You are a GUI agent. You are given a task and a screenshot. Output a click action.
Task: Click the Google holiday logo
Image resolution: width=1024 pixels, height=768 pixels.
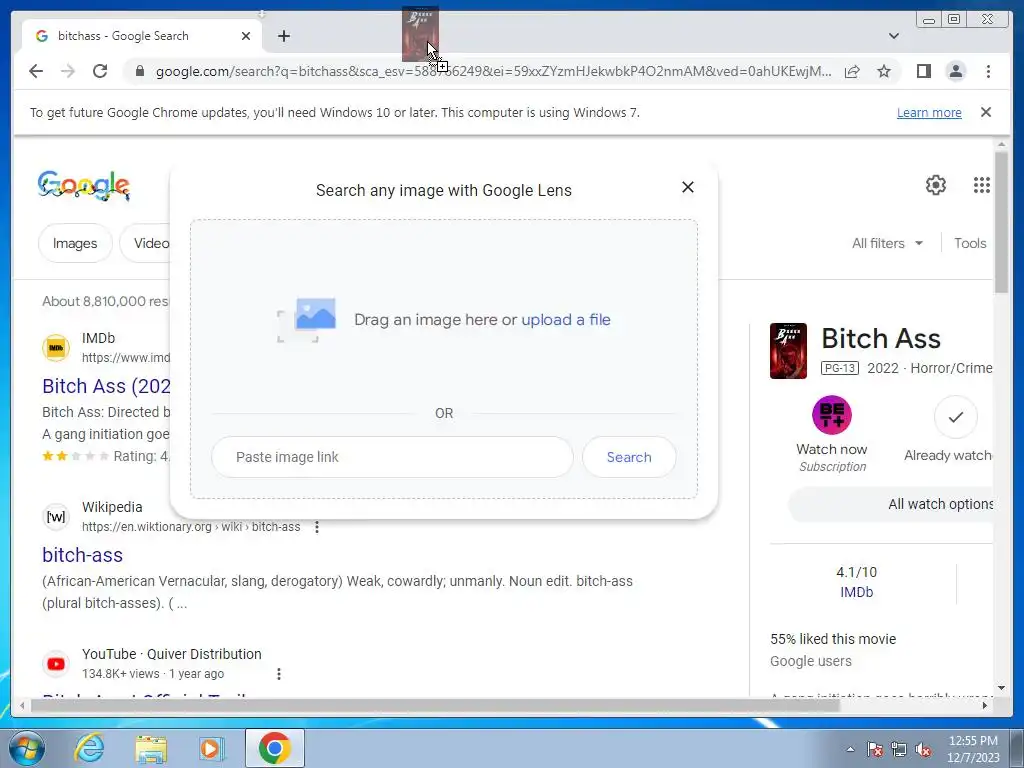click(84, 185)
